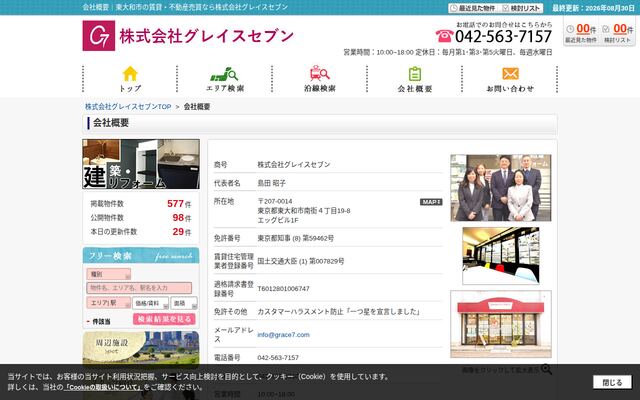Open 検討リスト counter with check icon

[618, 32]
